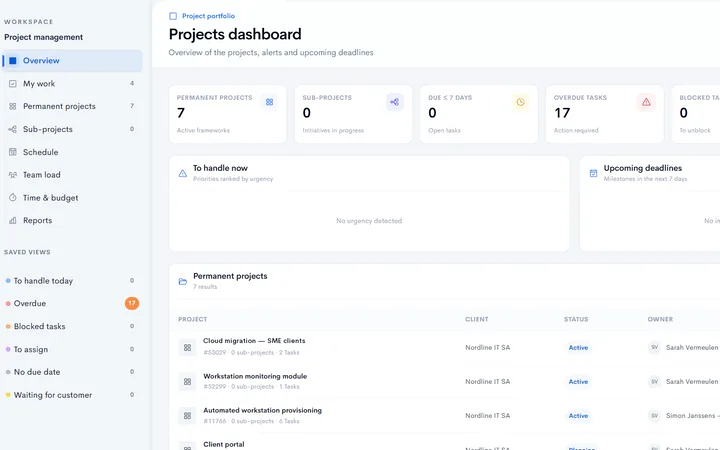Navigate to Sub-projects in sidebar
Viewport: 720px width, 450px height.
coord(72,129)
